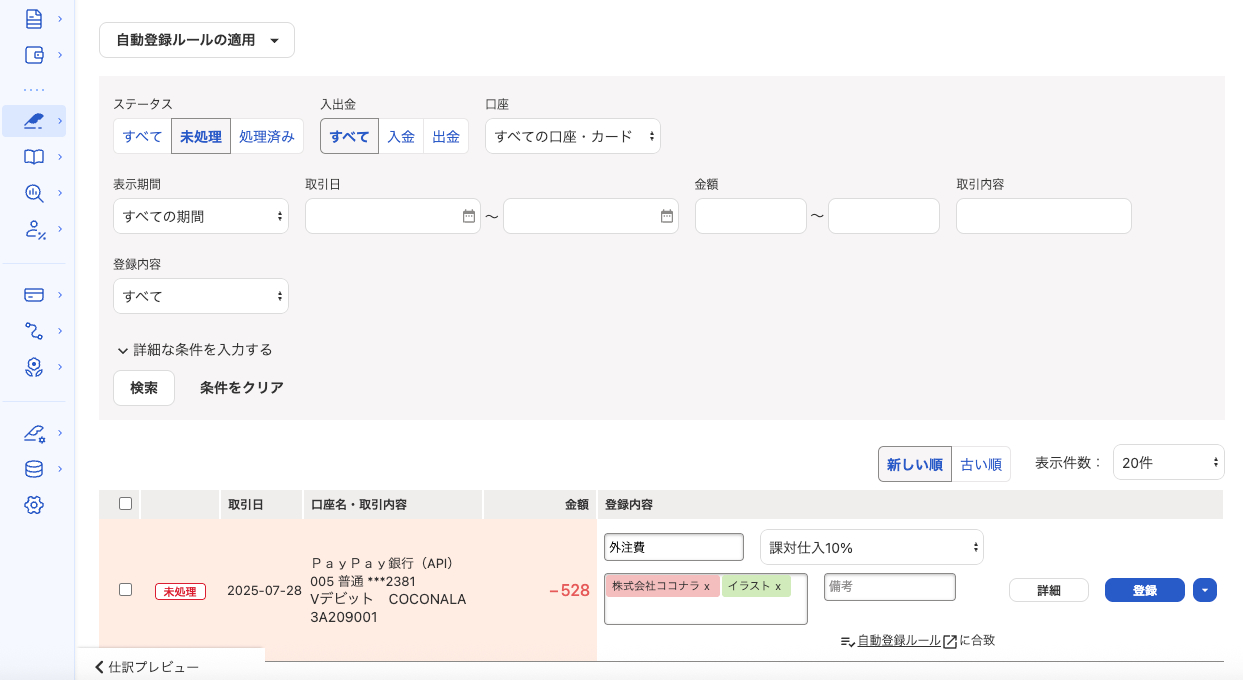Open the tax-filing person sidebar icon
The width and height of the screenshot is (1243, 680).
[33, 229]
